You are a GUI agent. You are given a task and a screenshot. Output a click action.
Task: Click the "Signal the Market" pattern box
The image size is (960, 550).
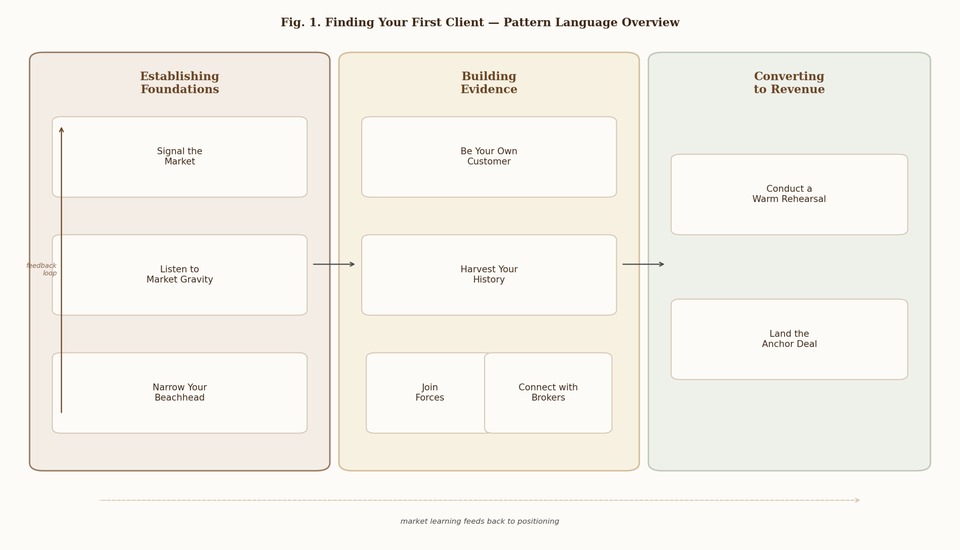179,157
